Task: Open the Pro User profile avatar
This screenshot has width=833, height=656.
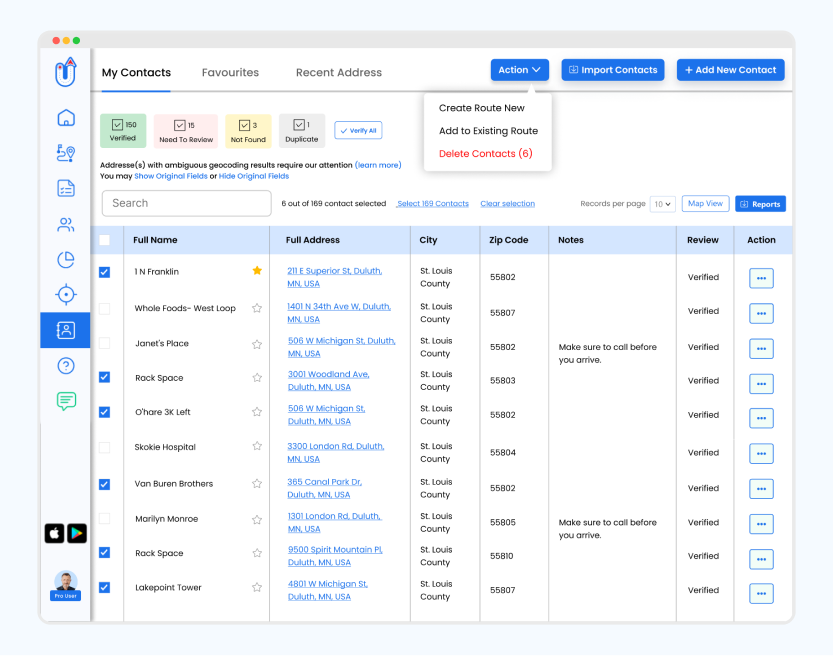Action: [x=66, y=585]
